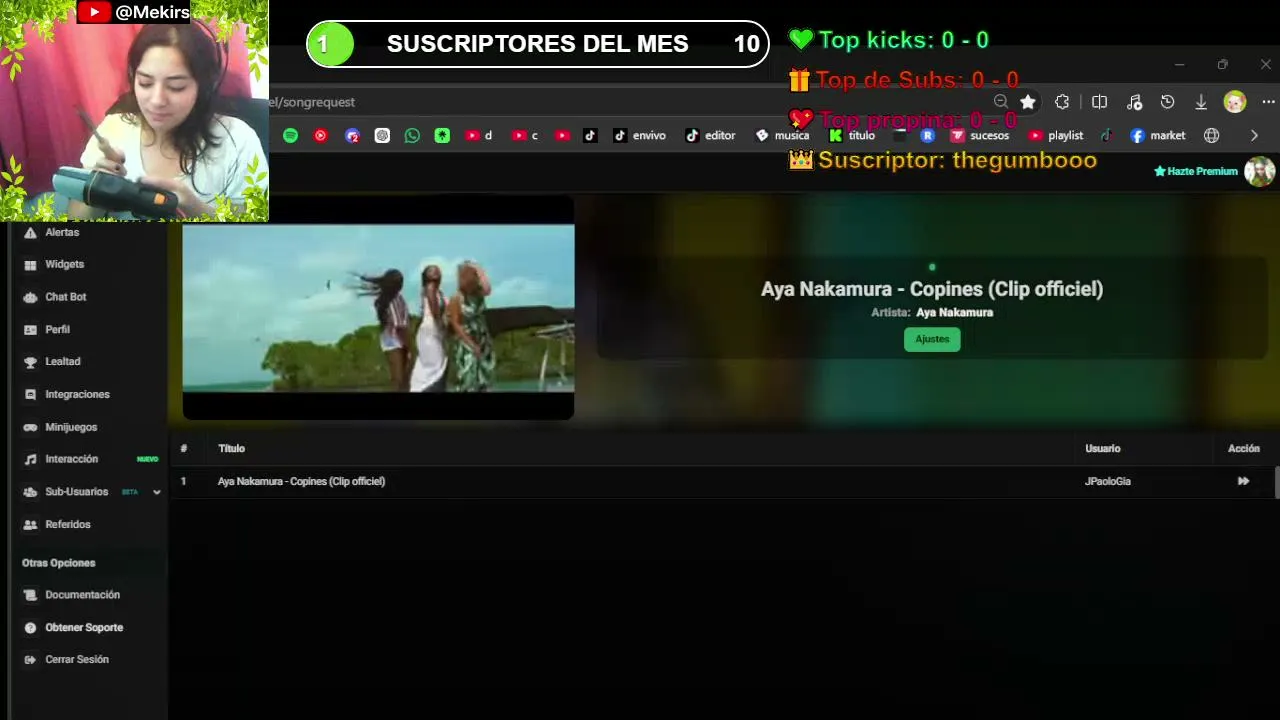Open browser profile avatar
This screenshot has width=1280, height=720.
click(1235, 102)
